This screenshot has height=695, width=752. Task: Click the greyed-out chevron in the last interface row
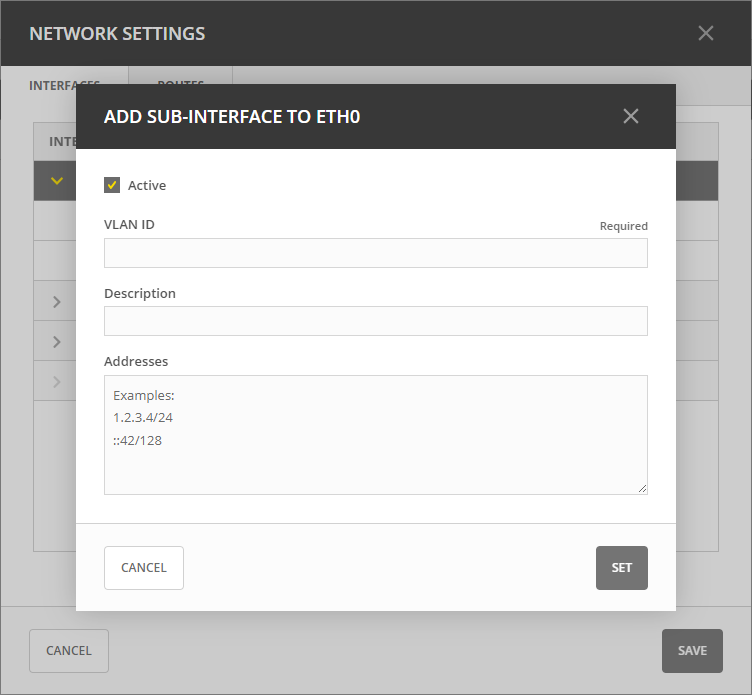pos(57,382)
